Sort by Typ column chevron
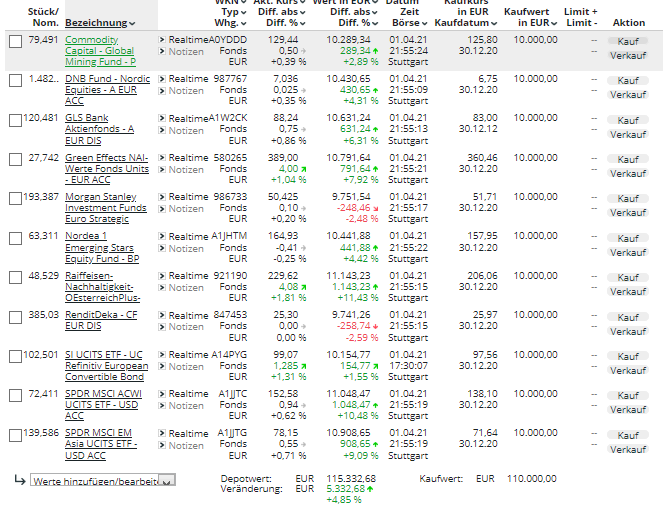Viewport: 663px width, 514px height. coord(243,12)
